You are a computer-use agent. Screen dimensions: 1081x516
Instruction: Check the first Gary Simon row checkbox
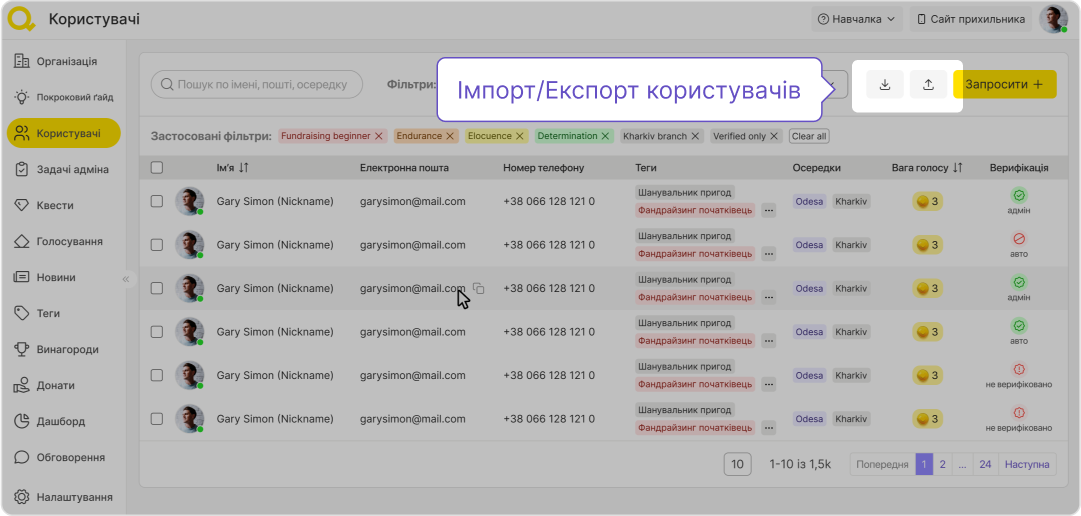[157, 201]
